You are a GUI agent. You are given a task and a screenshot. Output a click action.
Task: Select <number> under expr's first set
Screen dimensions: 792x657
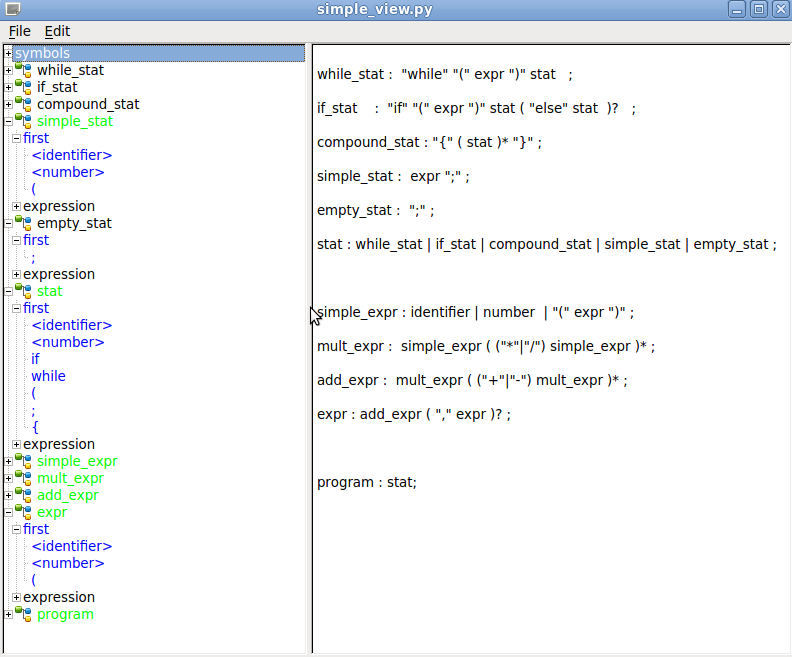[x=68, y=564]
